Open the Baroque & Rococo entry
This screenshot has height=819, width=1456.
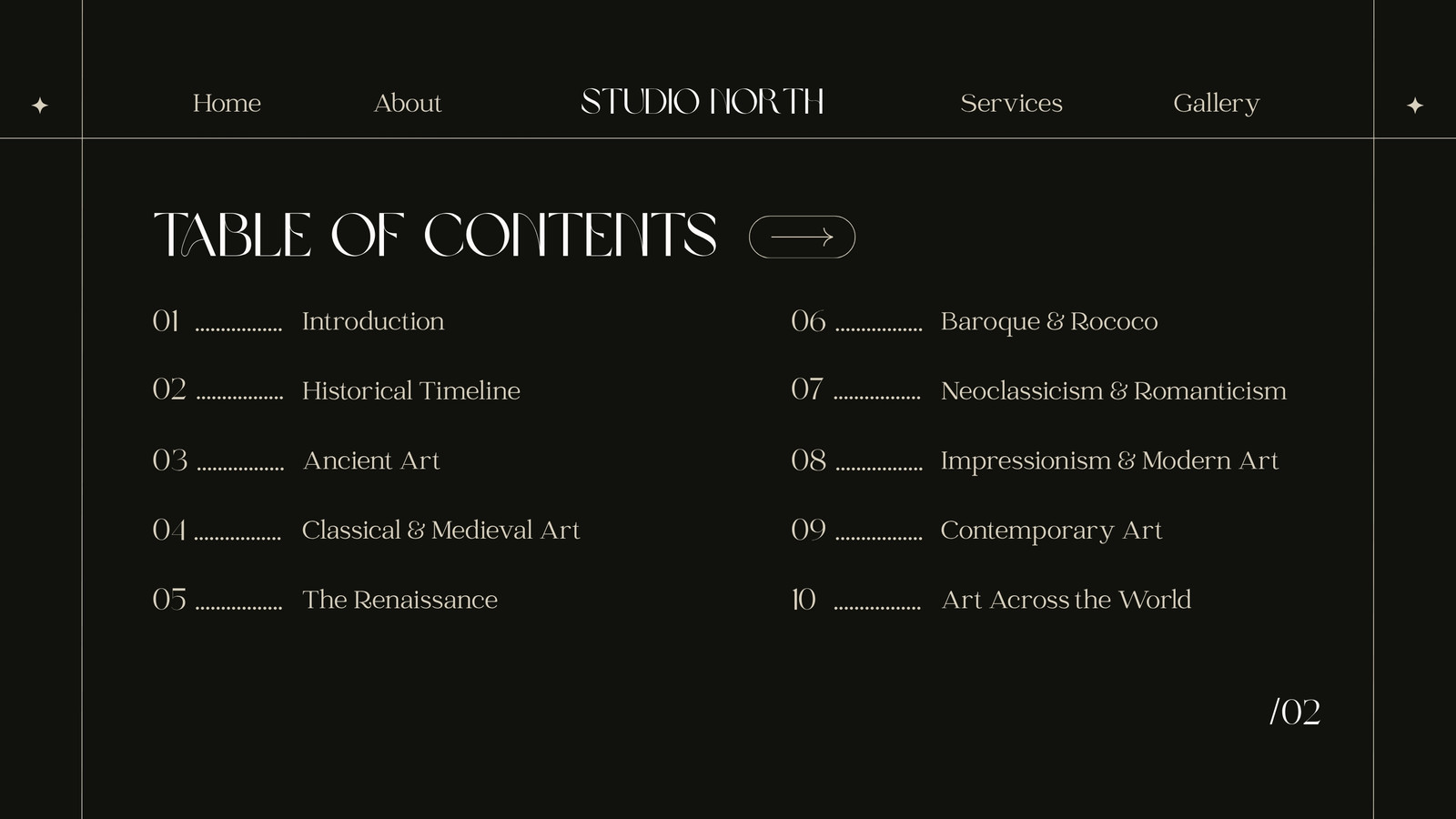click(1049, 322)
